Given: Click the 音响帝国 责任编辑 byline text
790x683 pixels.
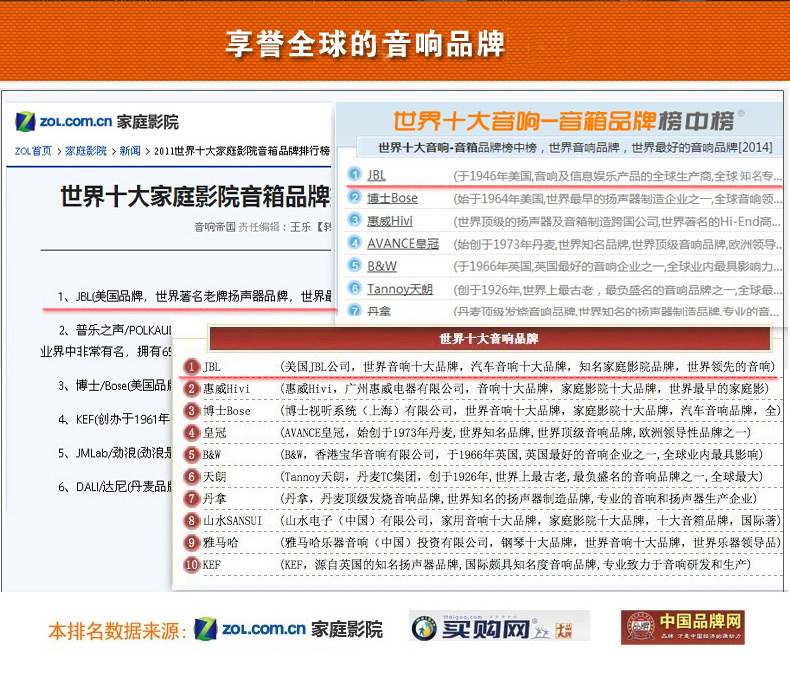Looking at the screenshot, I should click(262, 227).
